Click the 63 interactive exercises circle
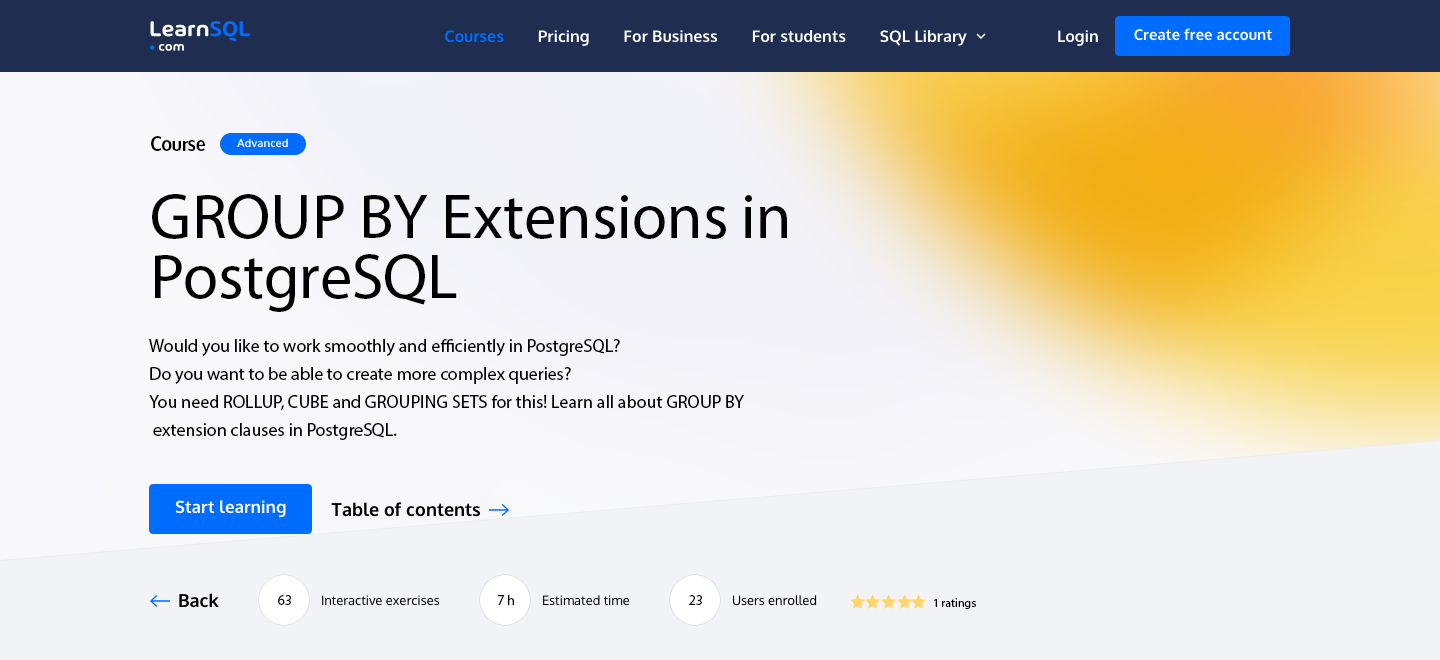This screenshot has width=1440, height=660. coord(284,600)
